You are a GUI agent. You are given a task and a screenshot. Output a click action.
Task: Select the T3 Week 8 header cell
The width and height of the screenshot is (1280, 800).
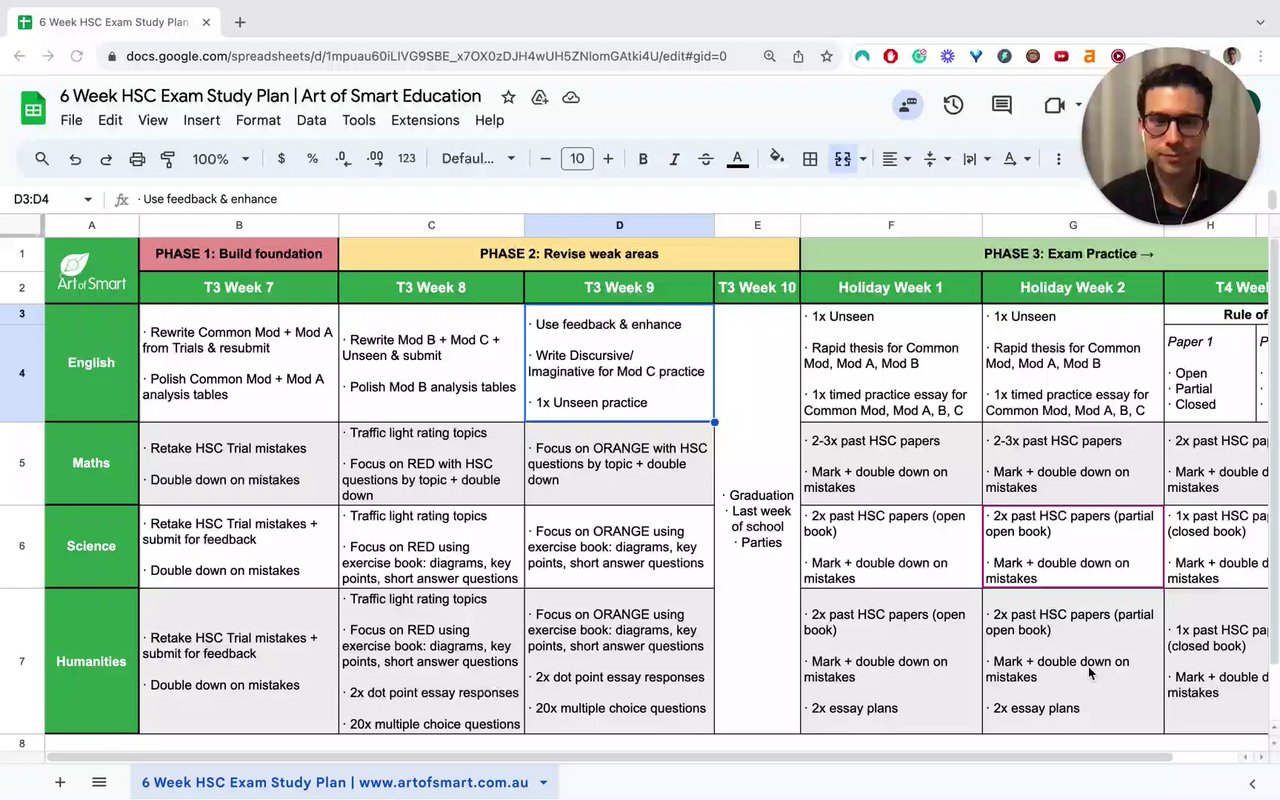[x=431, y=287]
